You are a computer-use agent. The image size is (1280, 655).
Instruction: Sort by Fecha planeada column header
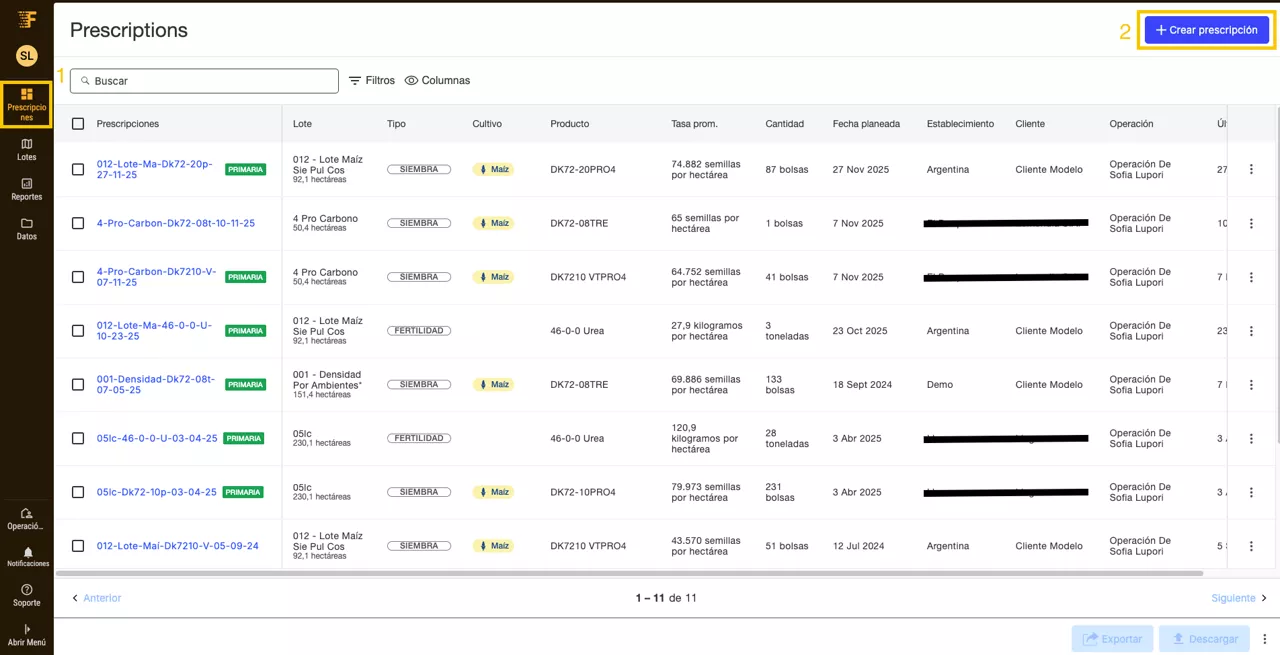866,124
